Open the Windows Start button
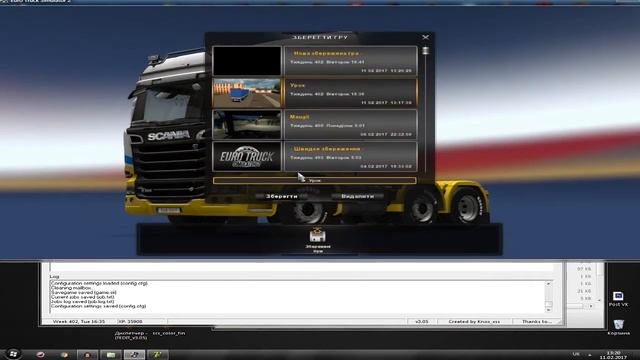 click(x=13, y=354)
